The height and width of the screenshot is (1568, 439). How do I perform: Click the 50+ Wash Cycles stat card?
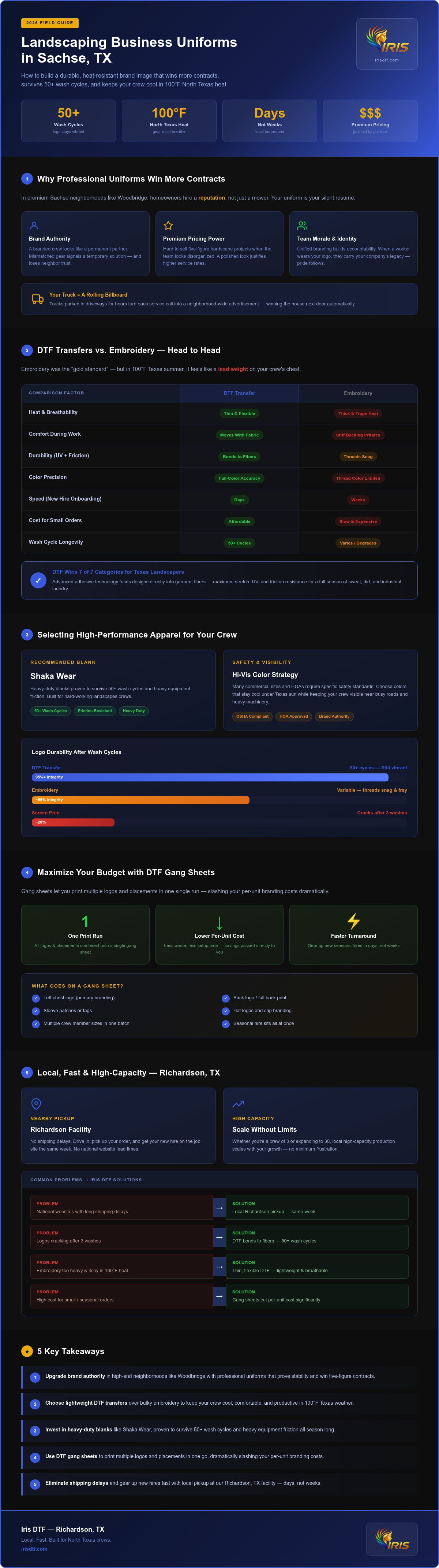pos(69,120)
